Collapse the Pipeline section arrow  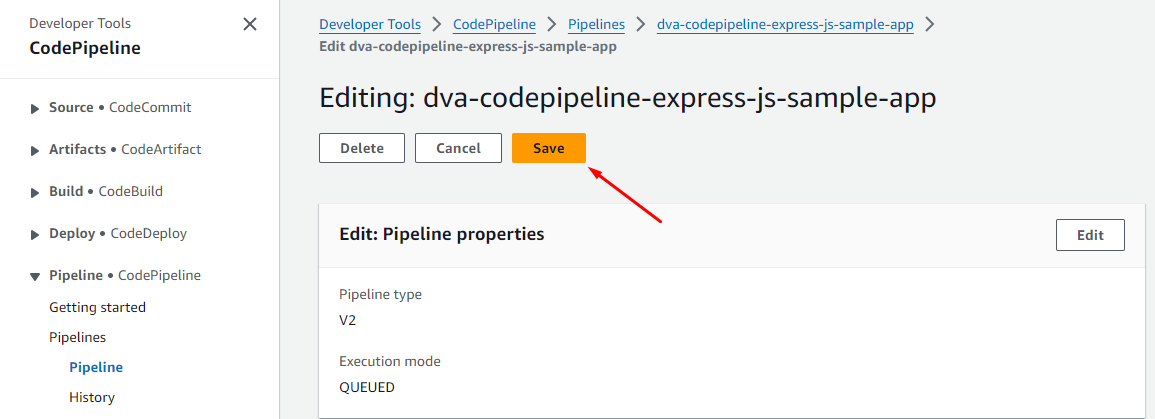36,276
